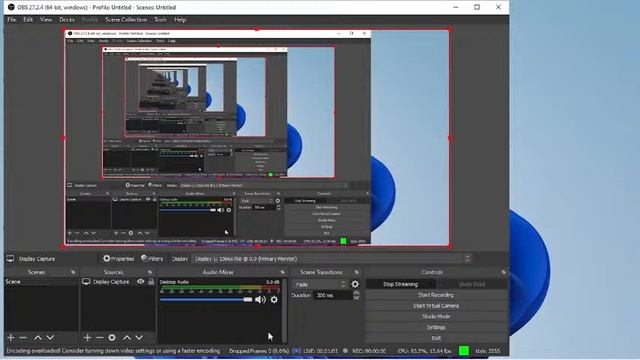The image size is (640, 360).
Task: Open Filters for the selected source
Action: [x=152, y=259]
